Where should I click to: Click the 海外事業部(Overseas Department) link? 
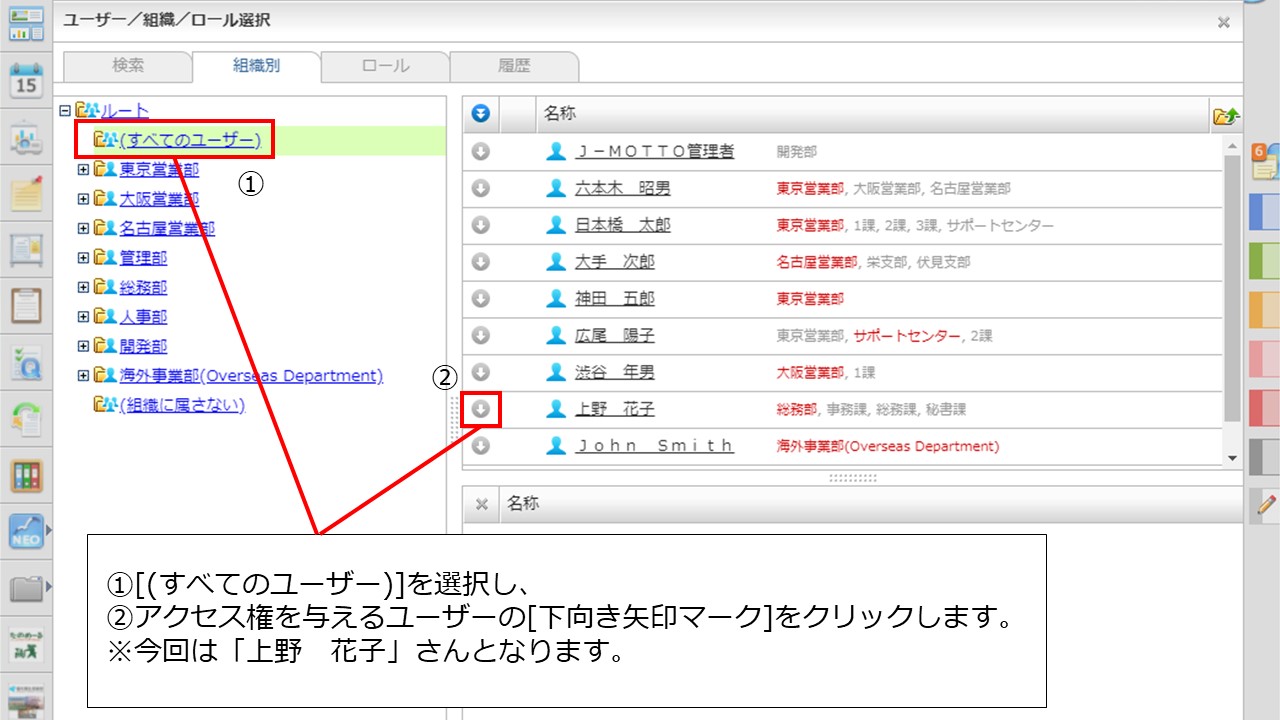pos(251,376)
